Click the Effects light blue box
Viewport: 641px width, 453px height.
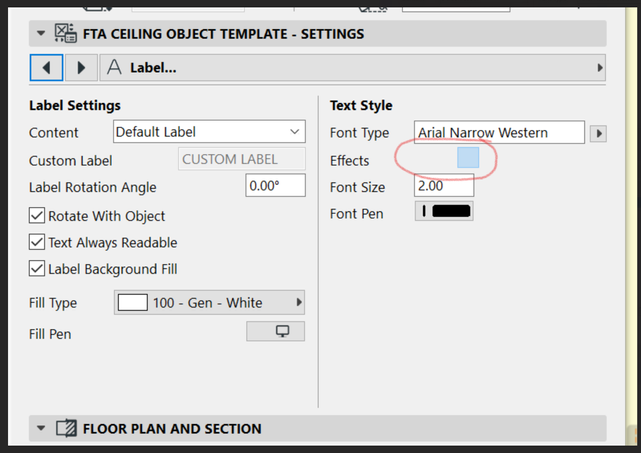pyautogui.click(x=468, y=158)
